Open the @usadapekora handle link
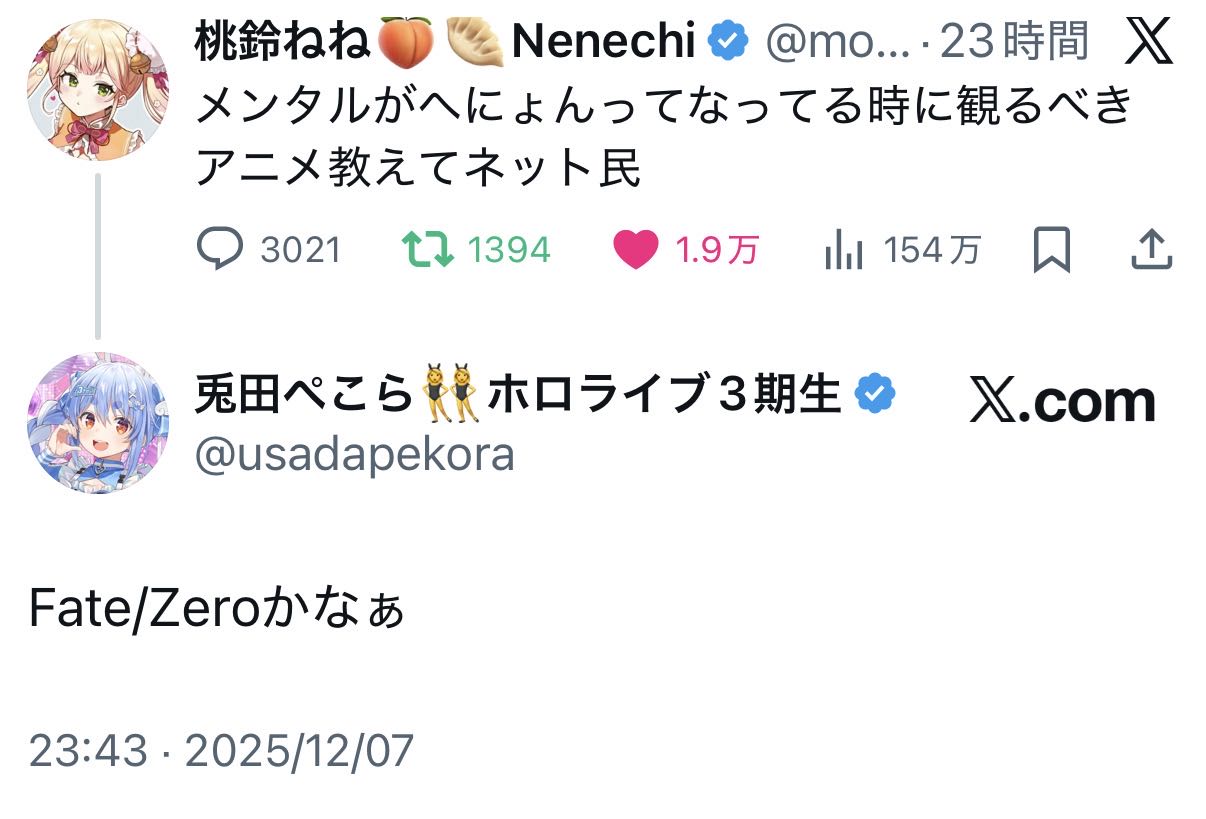 pos(355,455)
